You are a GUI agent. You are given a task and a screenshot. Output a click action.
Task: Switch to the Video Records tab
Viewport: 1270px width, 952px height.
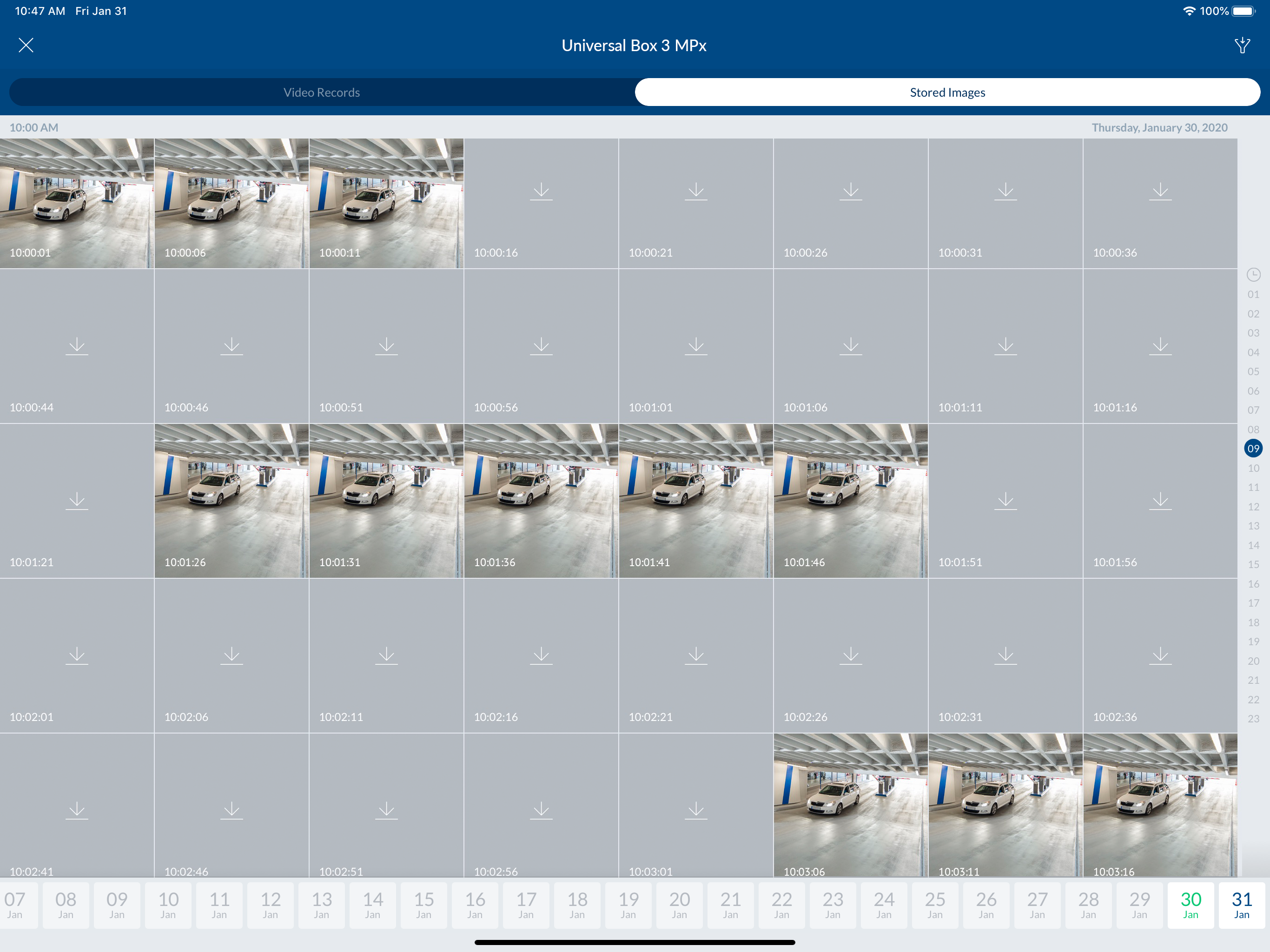coord(322,93)
